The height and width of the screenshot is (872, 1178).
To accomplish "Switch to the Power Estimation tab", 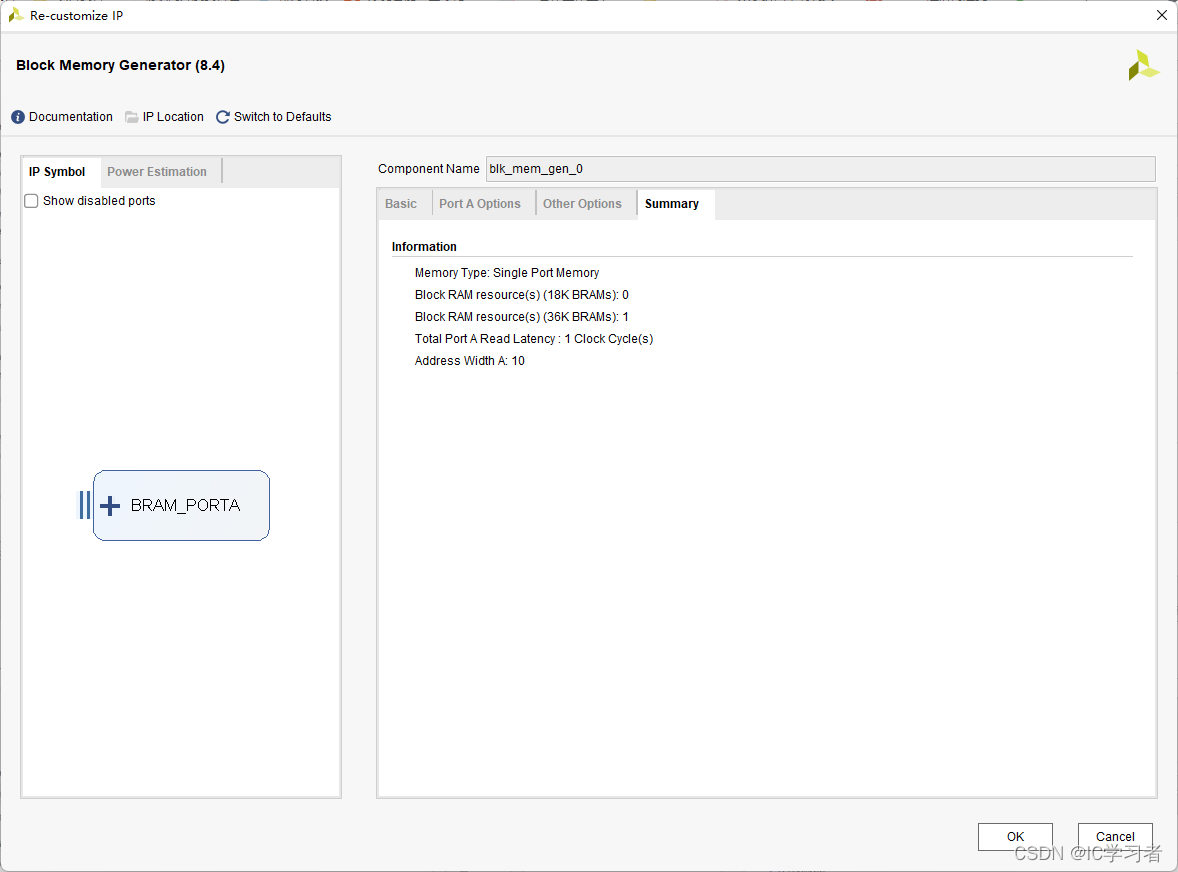I will click(x=157, y=172).
